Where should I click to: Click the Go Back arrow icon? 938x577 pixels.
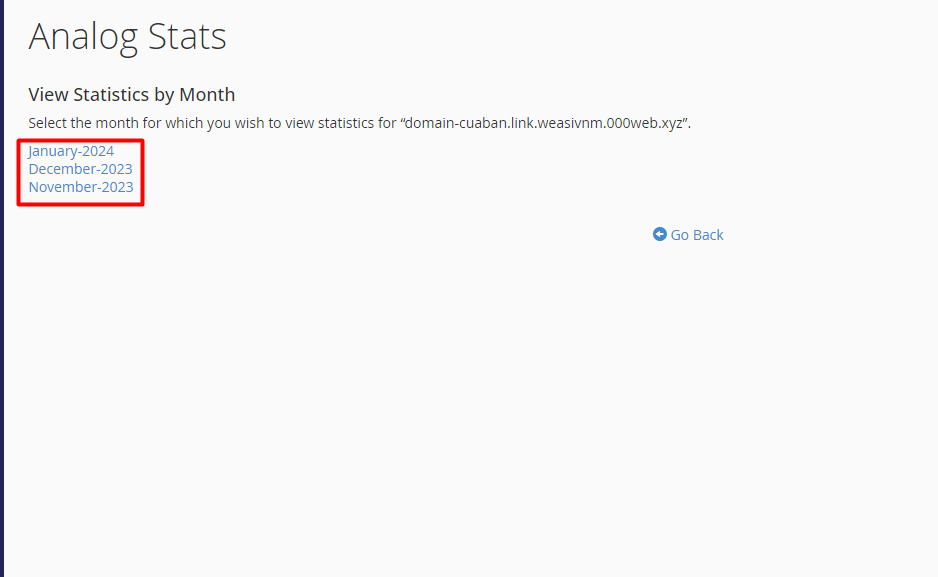[659, 234]
